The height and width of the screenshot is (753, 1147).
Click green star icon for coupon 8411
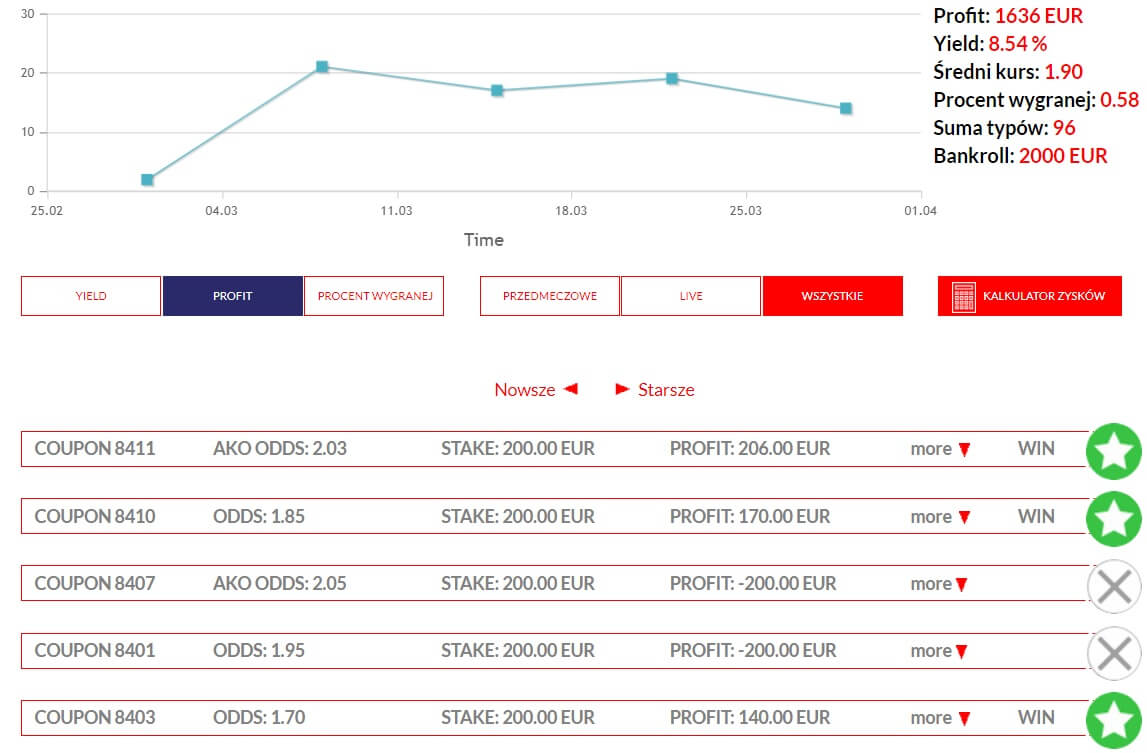[x=1113, y=451]
